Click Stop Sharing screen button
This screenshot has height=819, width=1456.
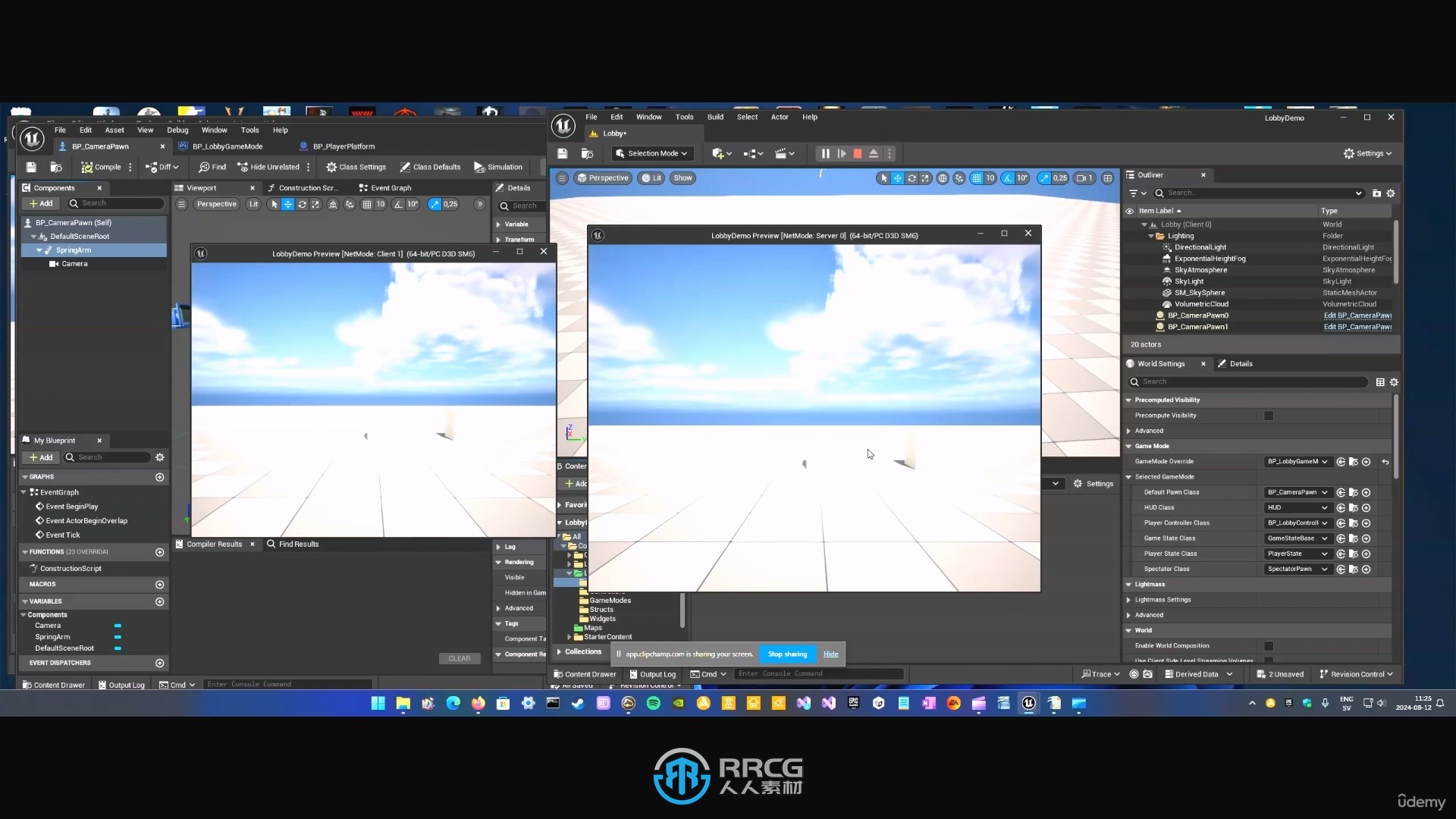[787, 654]
